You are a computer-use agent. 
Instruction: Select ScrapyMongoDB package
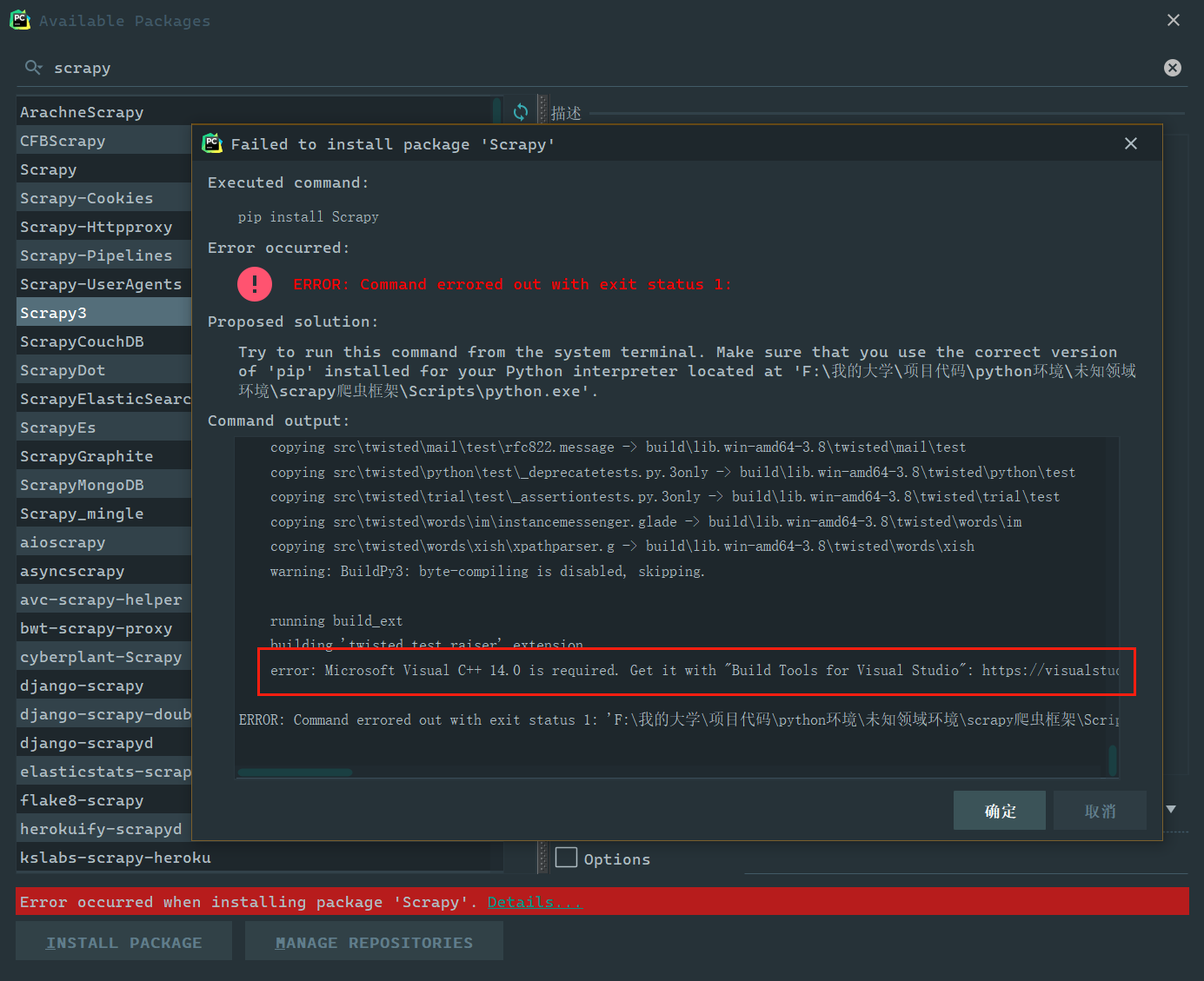(104, 485)
